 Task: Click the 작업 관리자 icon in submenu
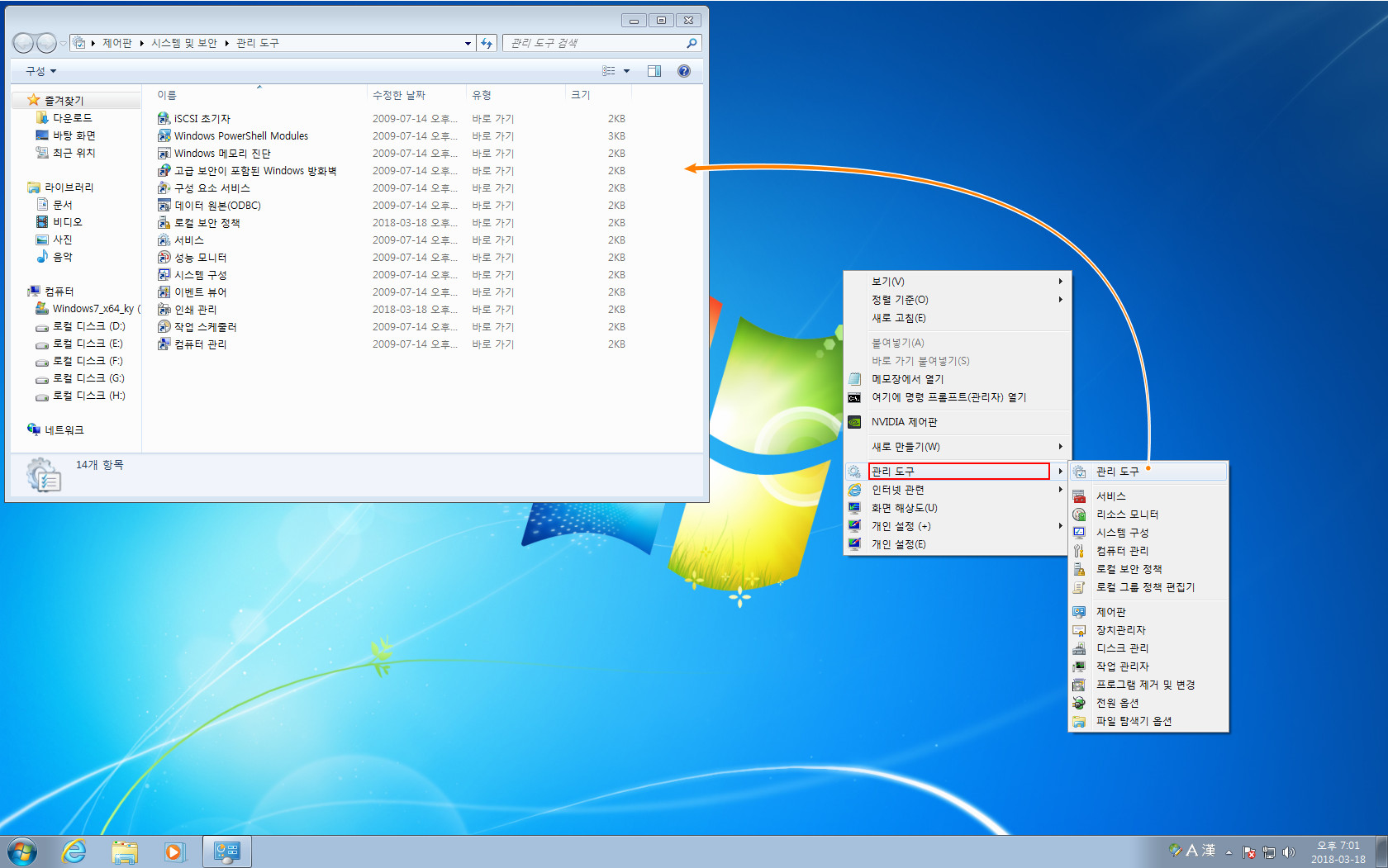[x=1079, y=666]
